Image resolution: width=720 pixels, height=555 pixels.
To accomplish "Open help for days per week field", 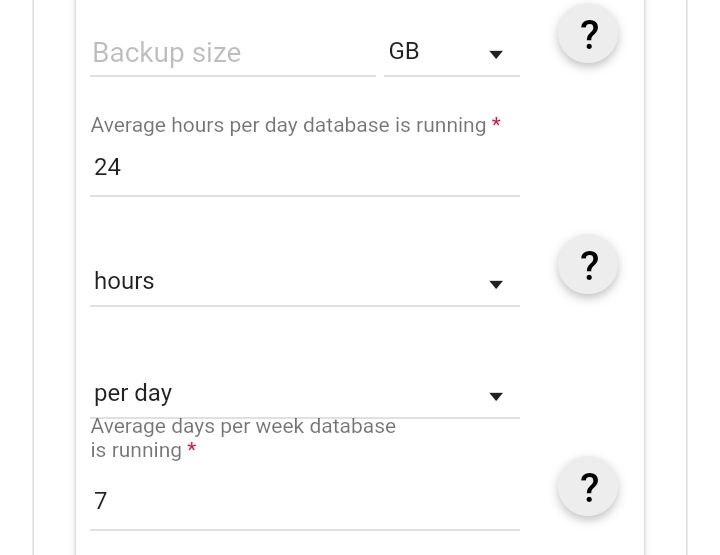I will coord(588,487).
